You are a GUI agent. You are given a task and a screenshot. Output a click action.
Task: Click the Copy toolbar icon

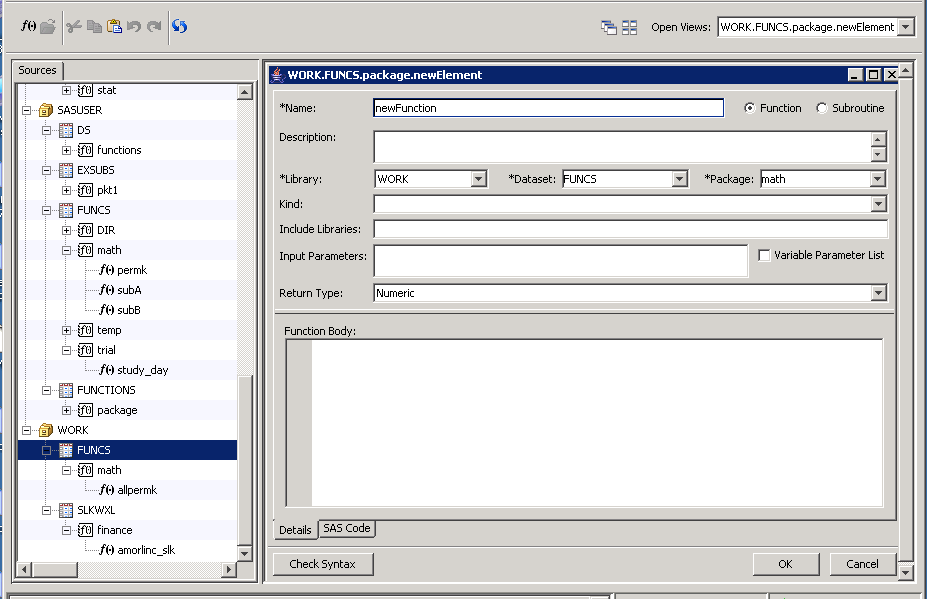tap(93, 26)
